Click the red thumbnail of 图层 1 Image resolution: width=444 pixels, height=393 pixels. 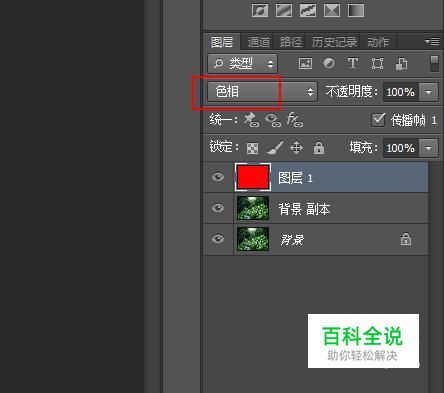pyautogui.click(x=253, y=177)
